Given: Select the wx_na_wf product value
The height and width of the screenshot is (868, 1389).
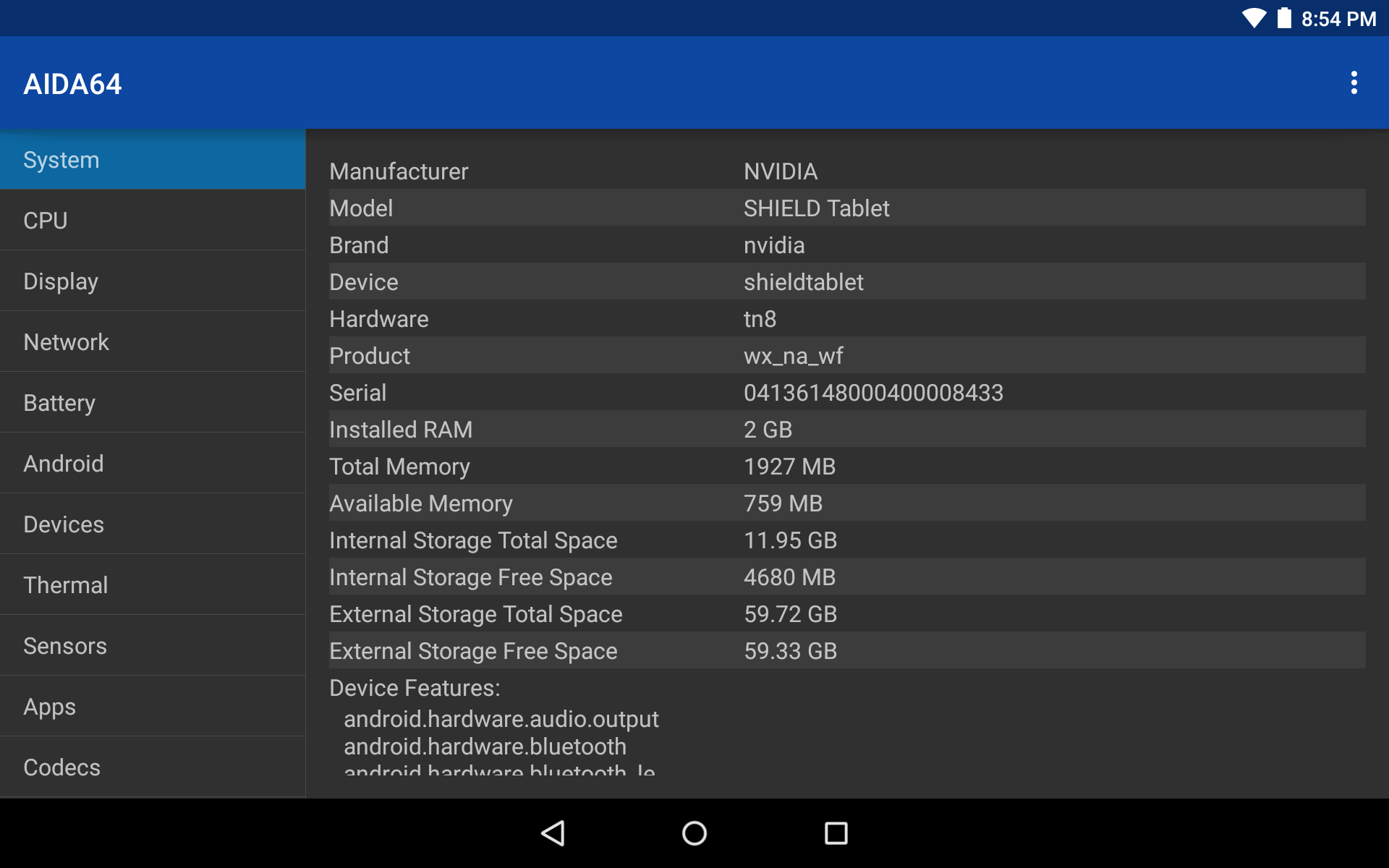Looking at the screenshot, I should point(793,356).
